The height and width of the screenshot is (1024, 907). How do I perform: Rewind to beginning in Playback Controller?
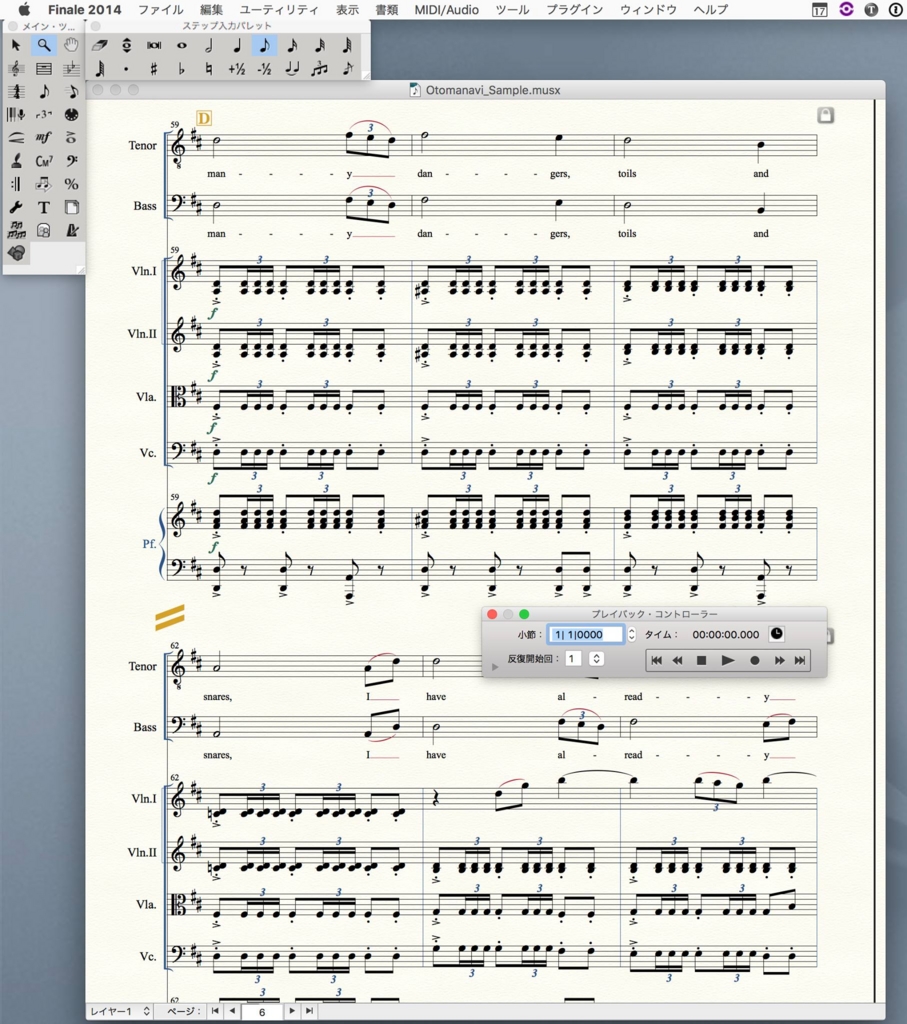pyautogui.click(x=657, y=660)
